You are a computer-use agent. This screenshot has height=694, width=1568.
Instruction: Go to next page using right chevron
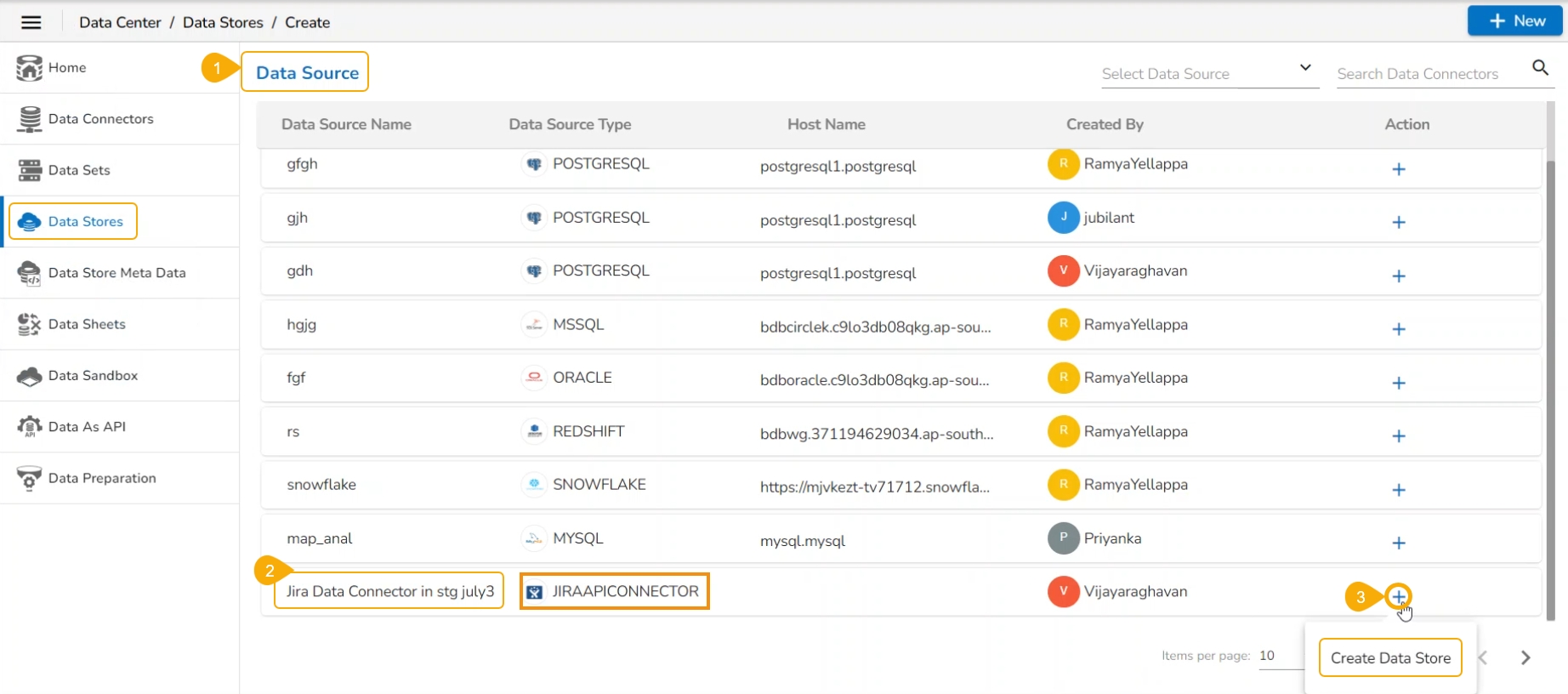click(x=1525, y=657)
